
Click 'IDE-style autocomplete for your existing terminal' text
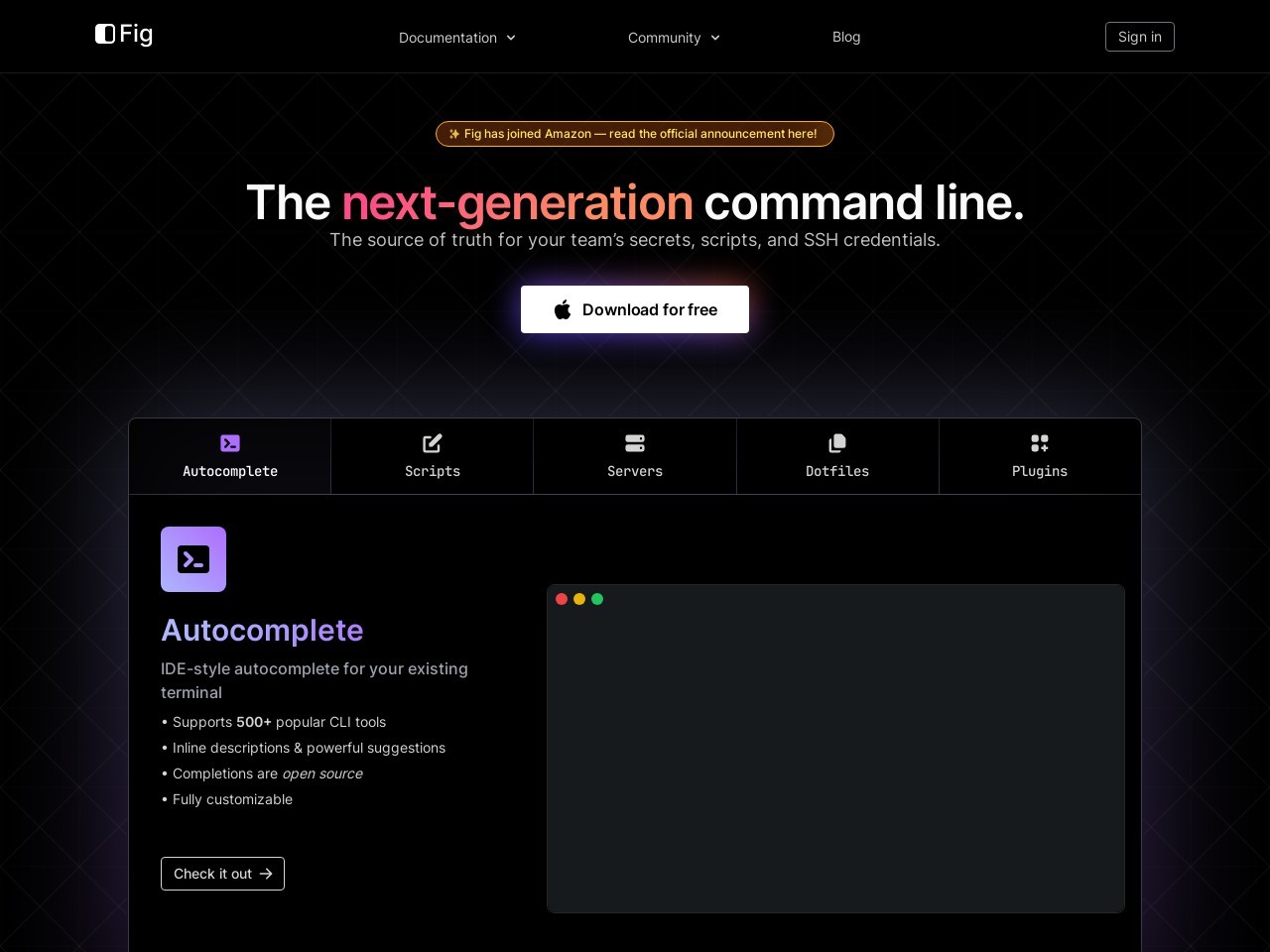tap(315, 680)
